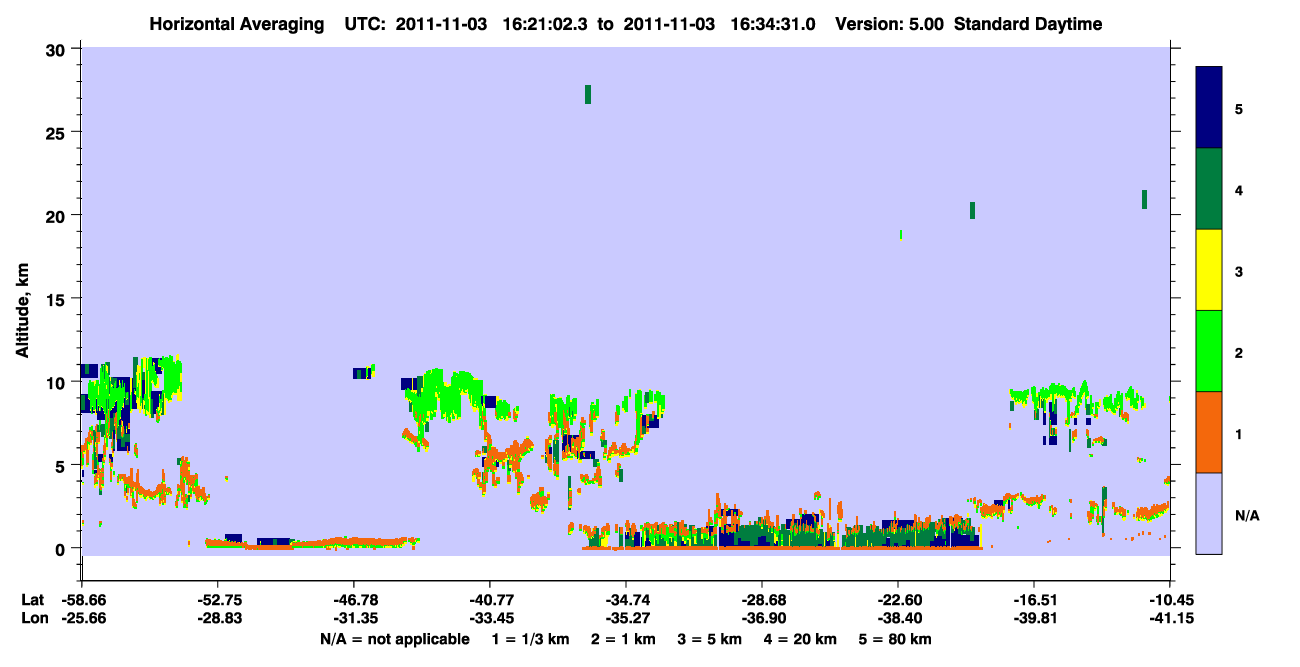
Task: Click the altitude tick label '20'
Action: tap(58, 216)
